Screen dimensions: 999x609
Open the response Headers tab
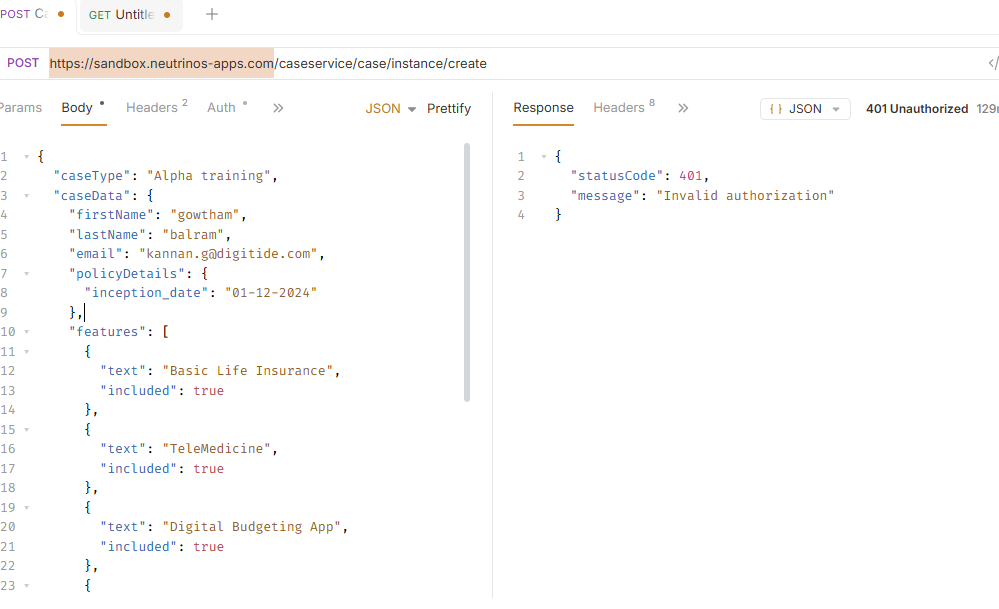(x=623, y=108)
